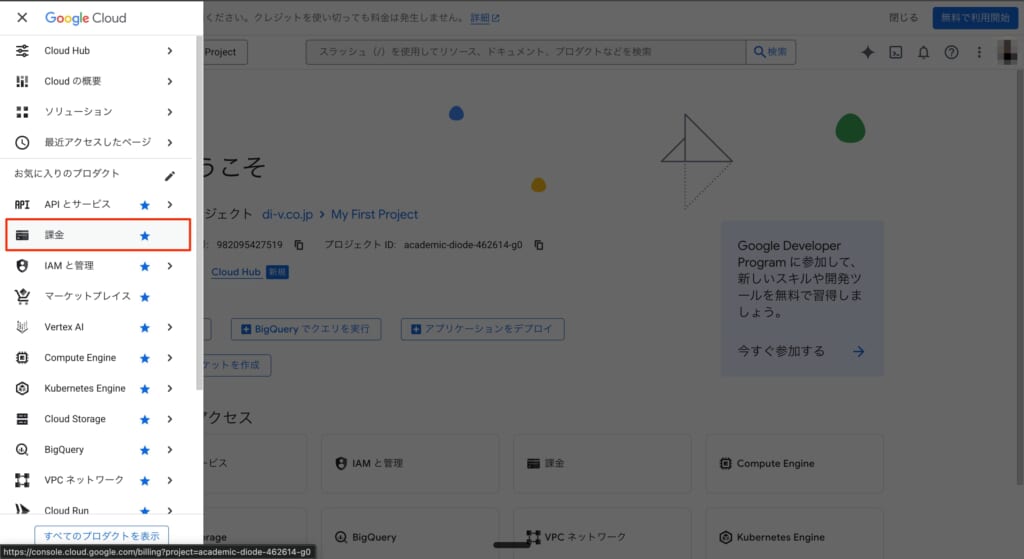1024x559 pixels.
Task: Click アプリケーションをデプロイ button
Action: click(x=483, y=329)
